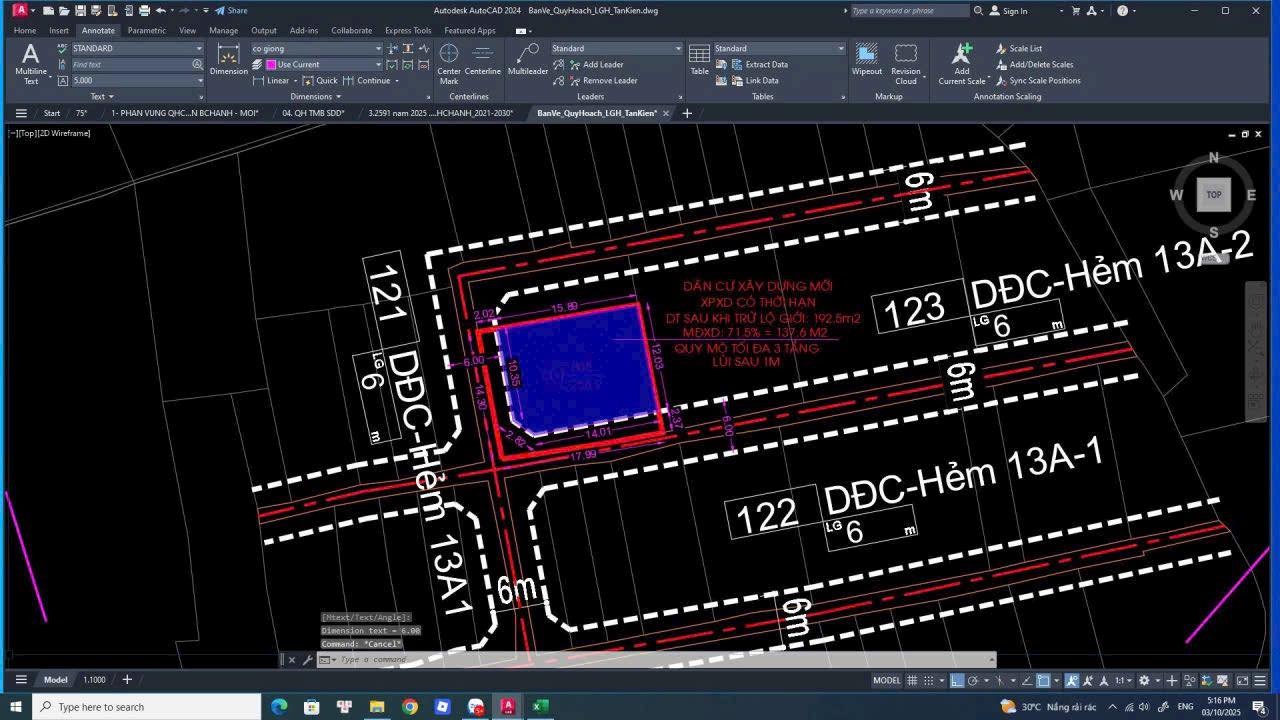Click the Table tool
Image resolution: width=1280 pixels, height=720 pixels.
[699, 60]
